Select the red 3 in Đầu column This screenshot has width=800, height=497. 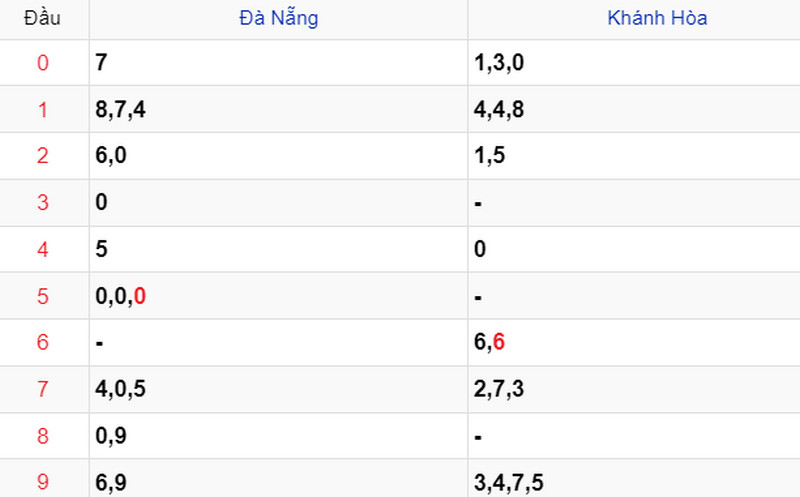point(43,203)
